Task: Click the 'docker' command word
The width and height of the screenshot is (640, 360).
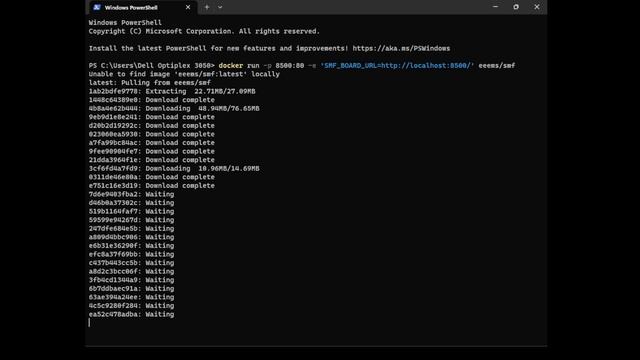Action: [231, 66]
